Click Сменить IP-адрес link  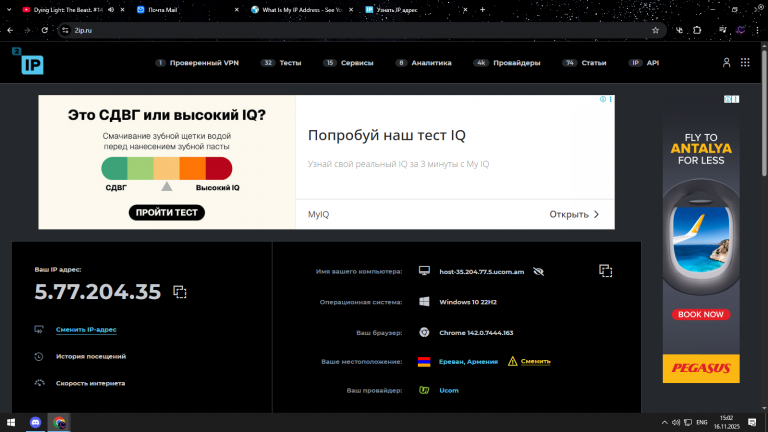[x=86, y=330]
